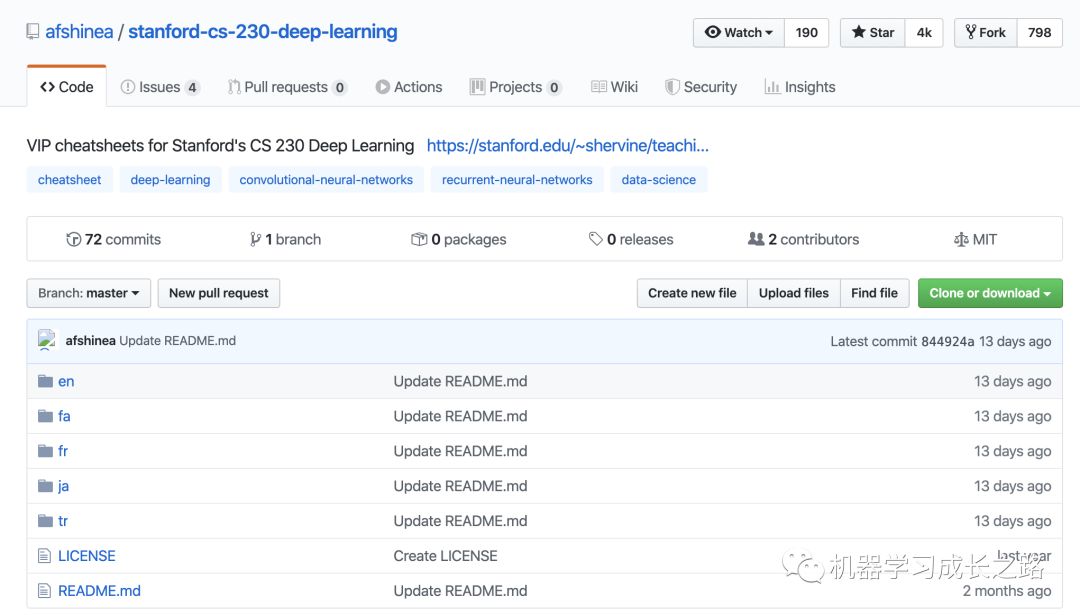This screenshot has width=1080, height=615.
Task: Click the scales icon beside MIT
Action: [961, 240]
